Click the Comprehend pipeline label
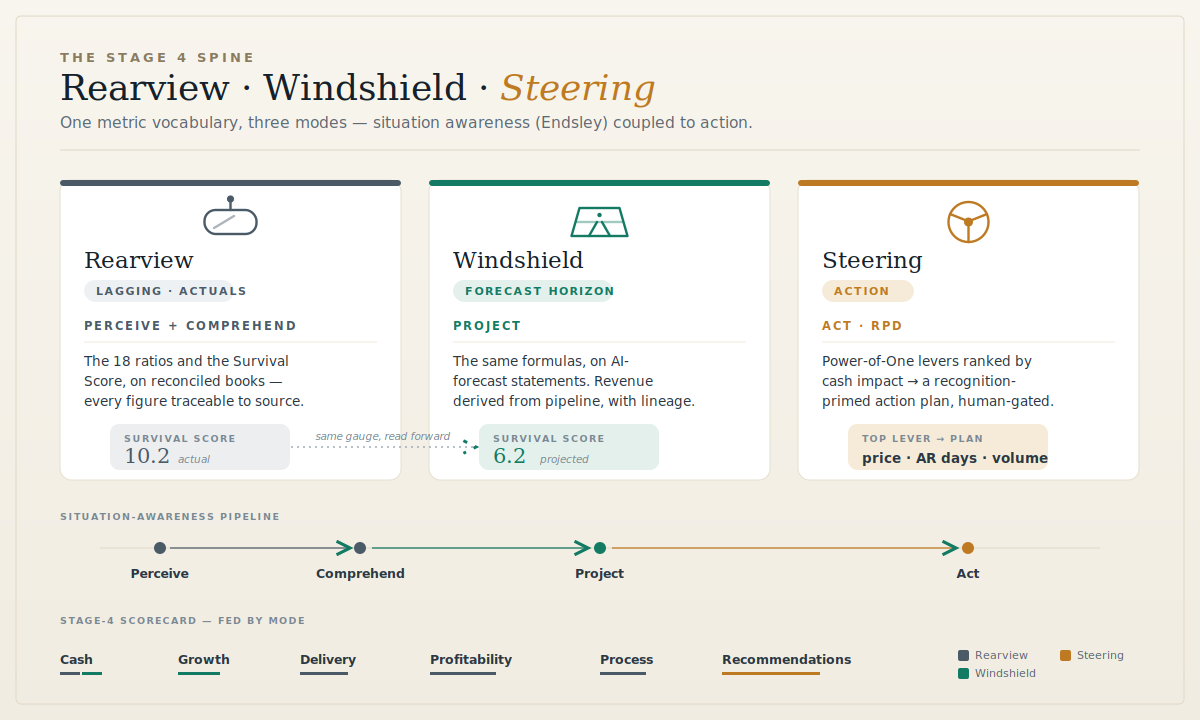1200x720 pixels. coord(360,574)
